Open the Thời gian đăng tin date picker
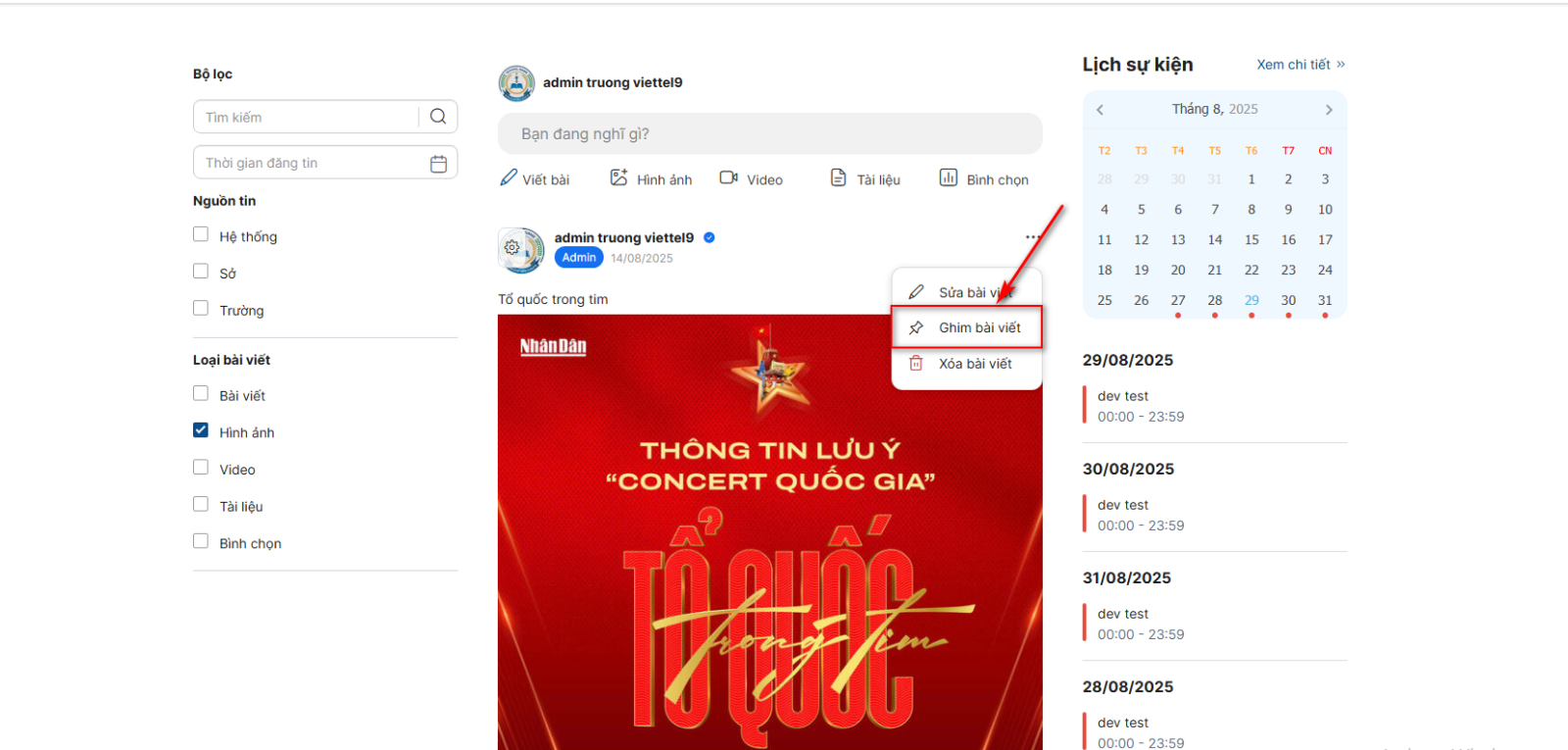1568x750 pixels. (325, 163)
